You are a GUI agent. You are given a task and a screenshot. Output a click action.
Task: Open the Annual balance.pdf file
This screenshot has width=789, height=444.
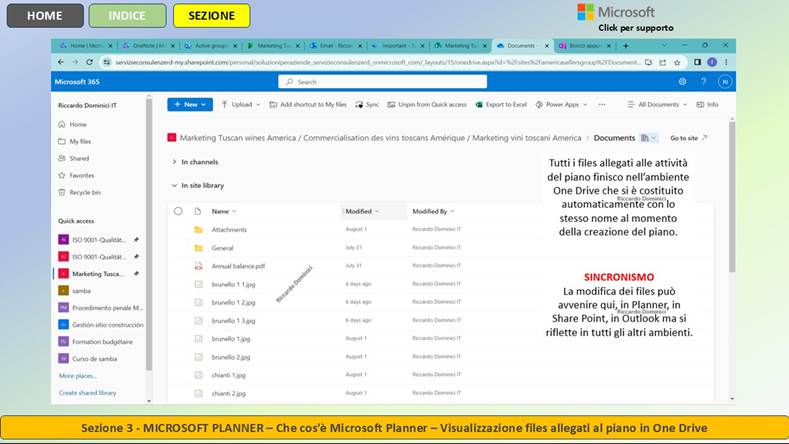tap(238, 266)
